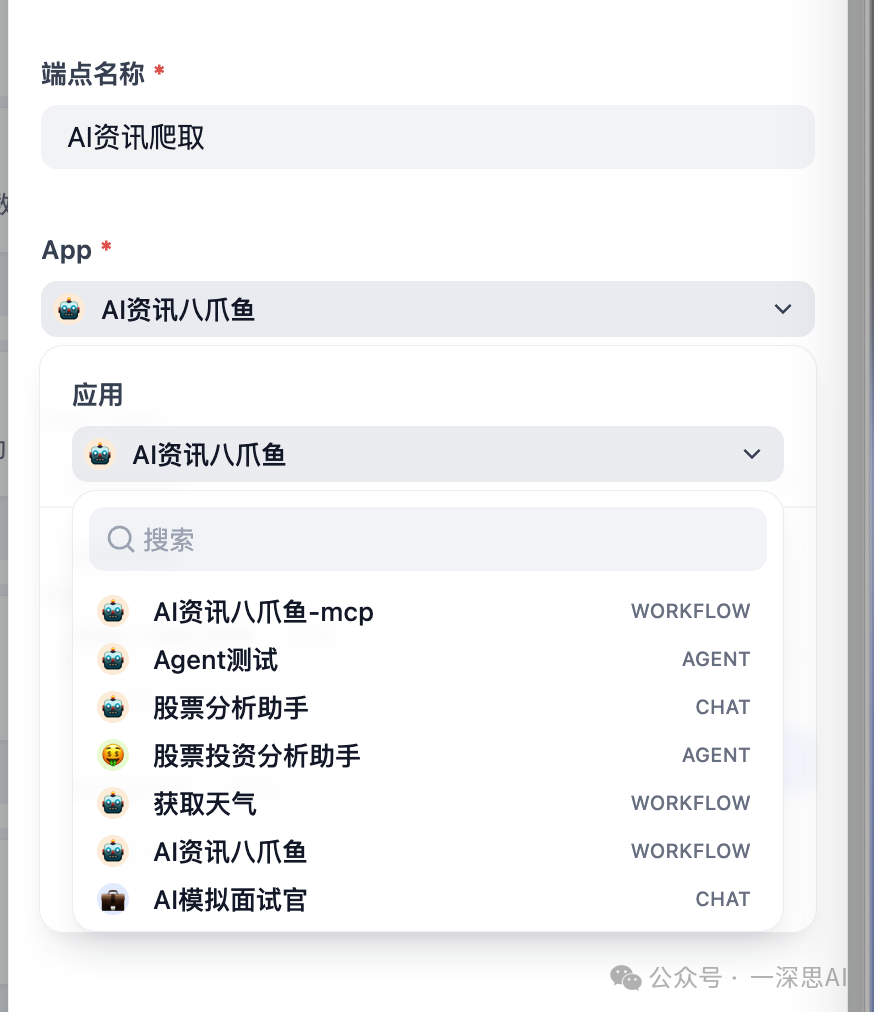Click the WORKFLOW label beside AI资讯八爪鱼
Viewport: 874px width, 1012px height.
(690, 850)
